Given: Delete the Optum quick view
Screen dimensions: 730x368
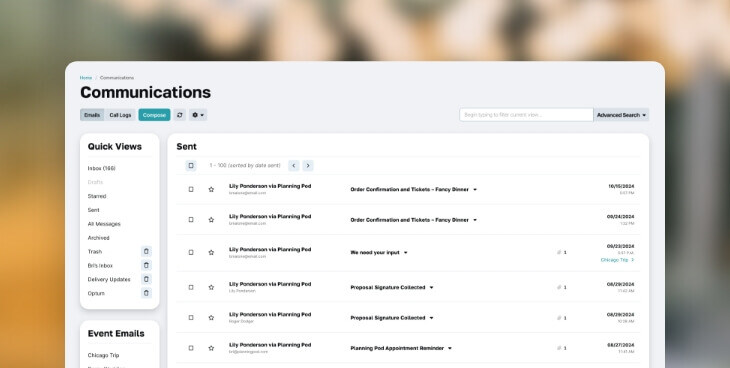Looking at the screenshot, I should 146,293.
